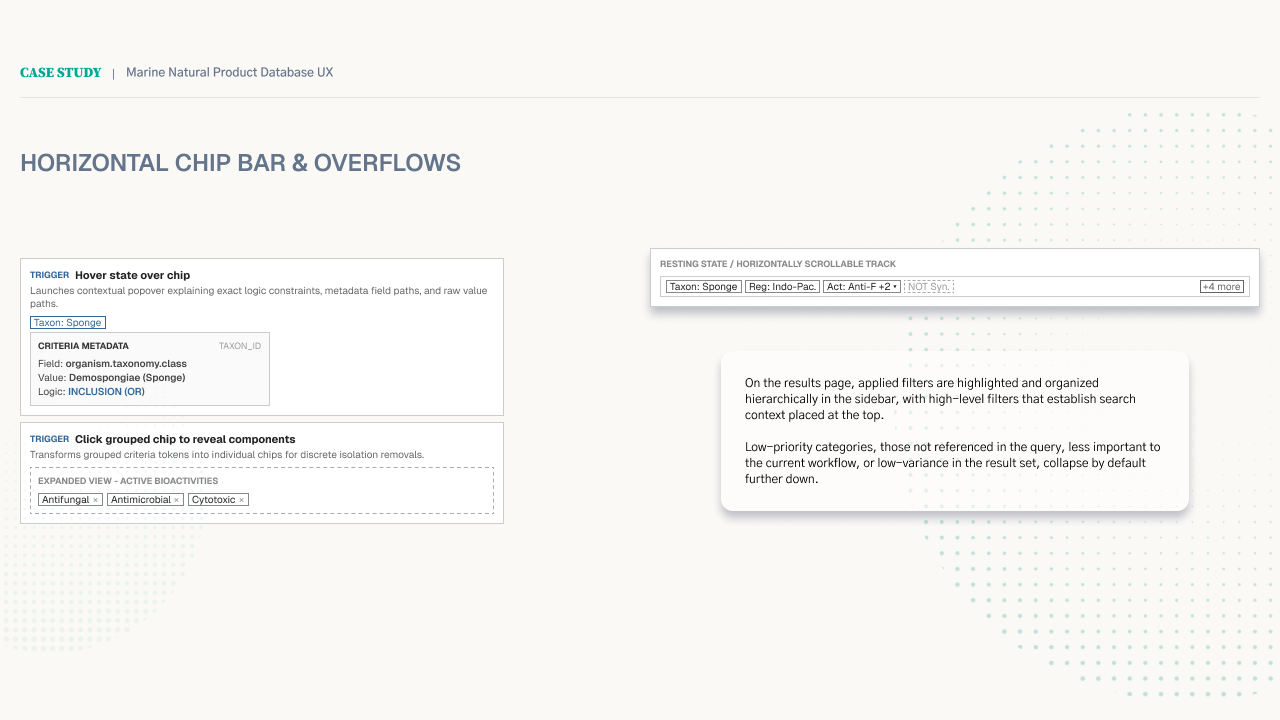Image resolution: width=1280 pixels, height=720 pixels.
Task: Click the 'HORIZONTAL CHIP BAR & OVERFLOWS' title
Action: (x=241, y=163)
